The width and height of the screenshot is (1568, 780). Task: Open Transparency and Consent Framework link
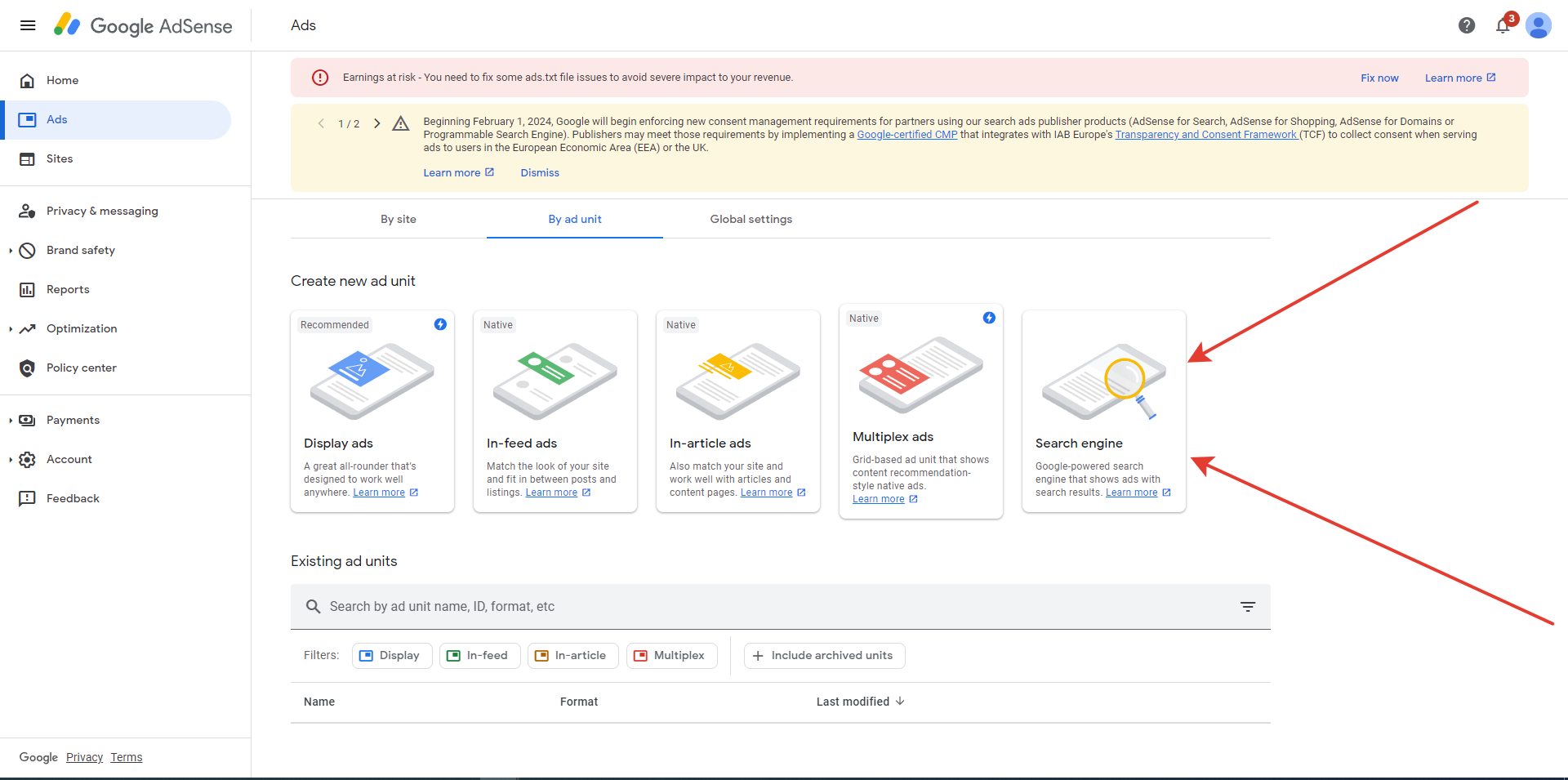coord(1205,135)
